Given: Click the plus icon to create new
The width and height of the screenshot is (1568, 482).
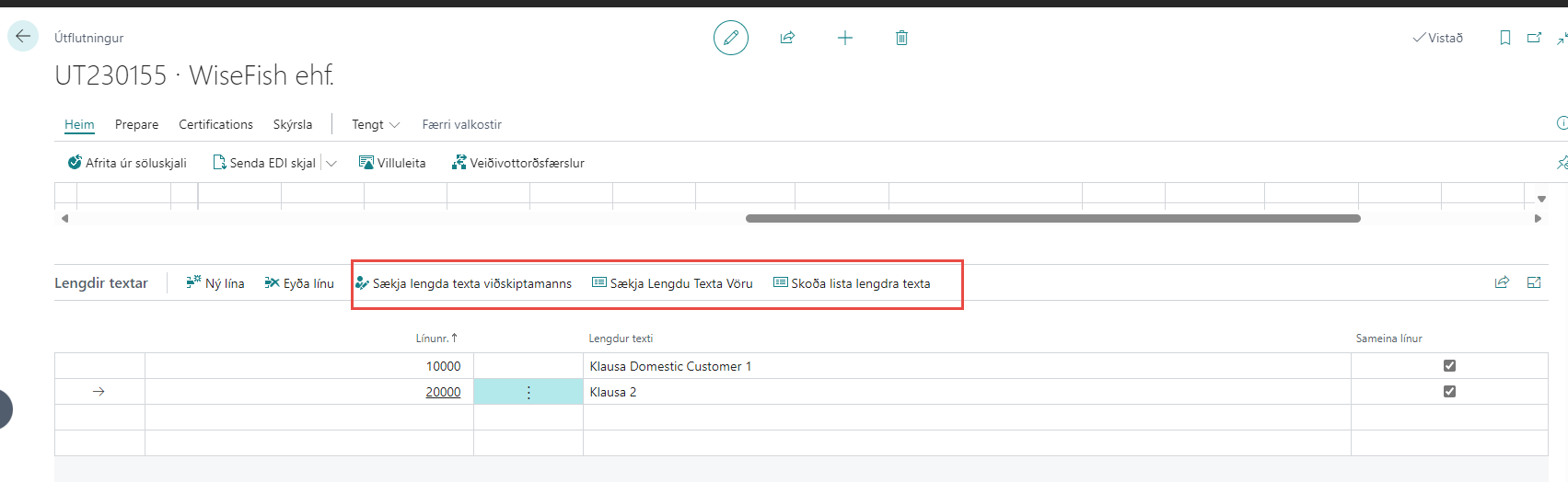Looking at the screenshot, I should tap(844, 38).
